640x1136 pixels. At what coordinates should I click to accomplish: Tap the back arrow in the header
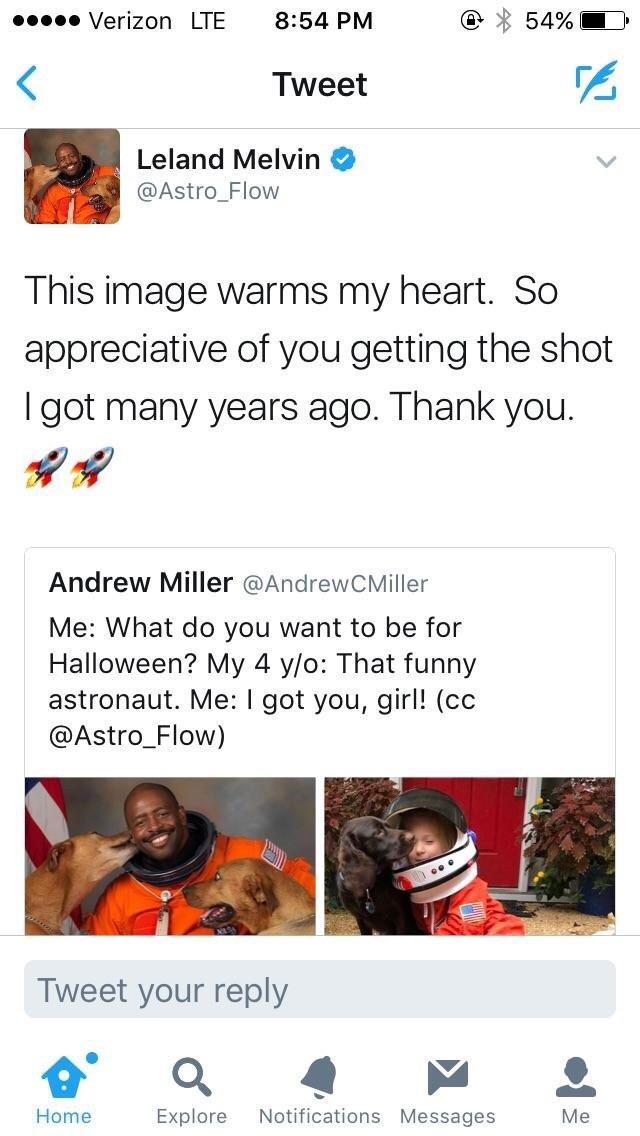pos(26,84)
